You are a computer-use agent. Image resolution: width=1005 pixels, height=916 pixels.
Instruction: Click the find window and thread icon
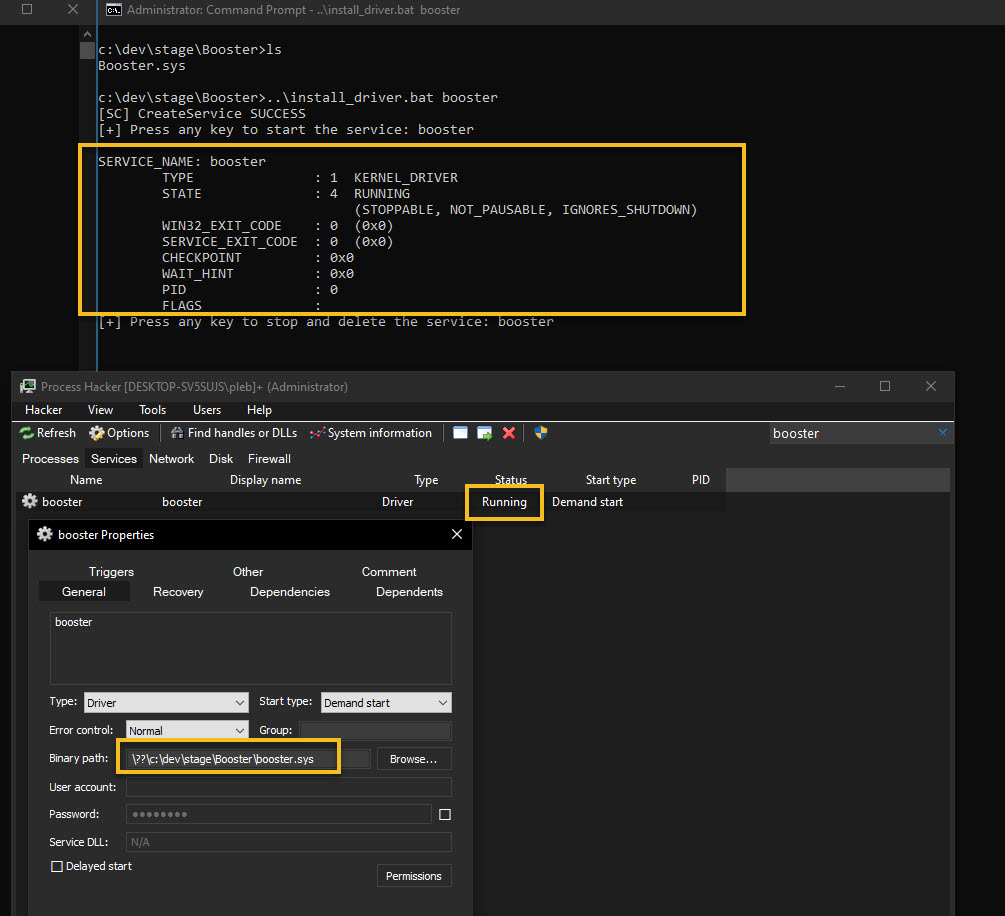[485, 433]
